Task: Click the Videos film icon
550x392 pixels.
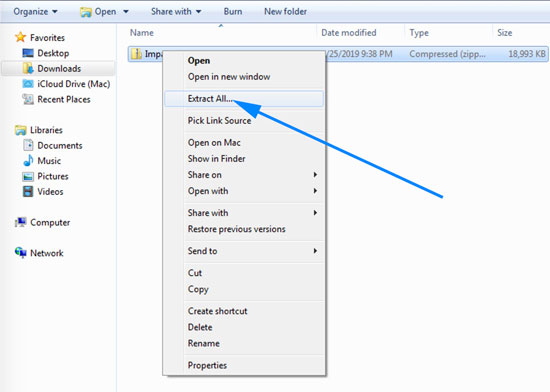Action: click(x=28, y=191)
